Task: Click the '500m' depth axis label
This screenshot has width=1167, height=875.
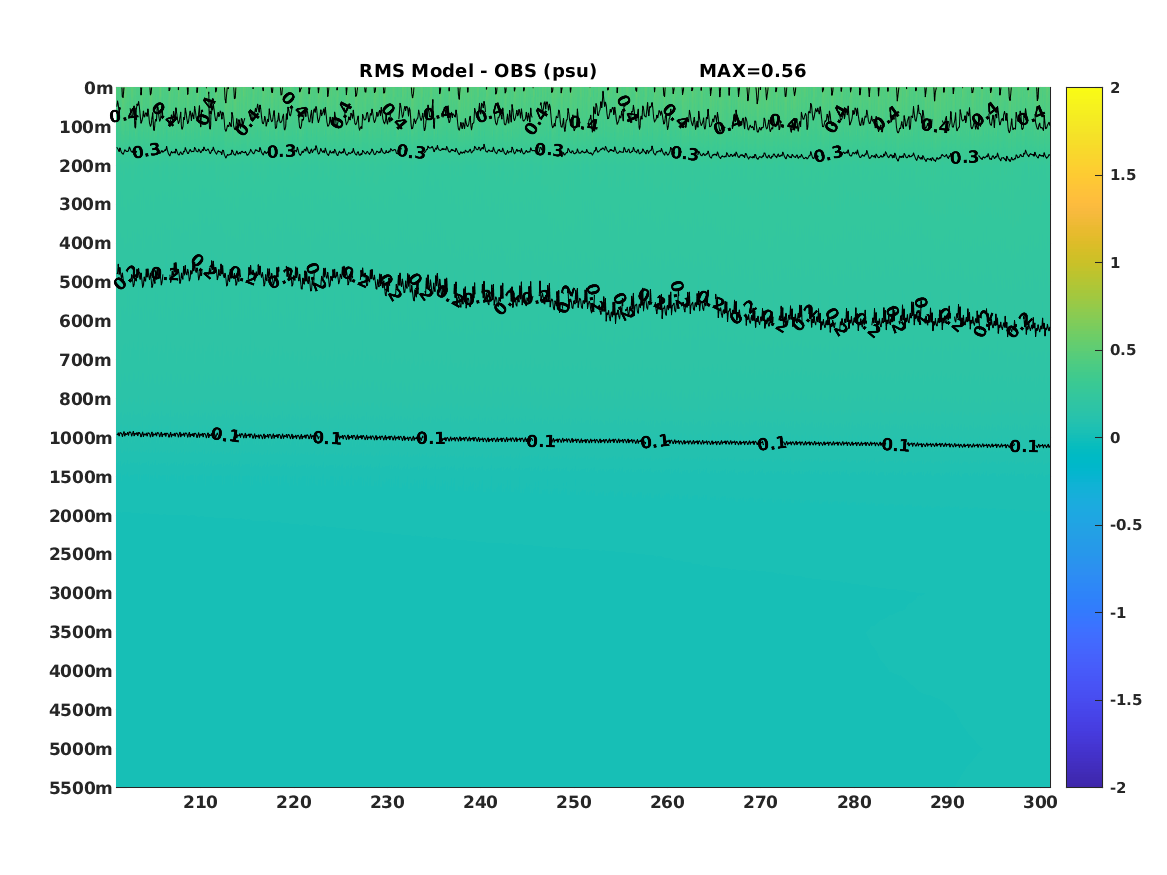Action: pos(86,283)
